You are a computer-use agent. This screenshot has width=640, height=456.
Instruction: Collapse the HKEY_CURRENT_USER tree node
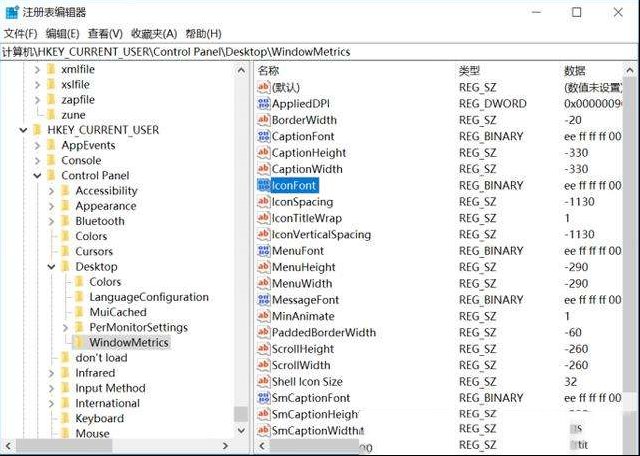(x=23, y=130)
